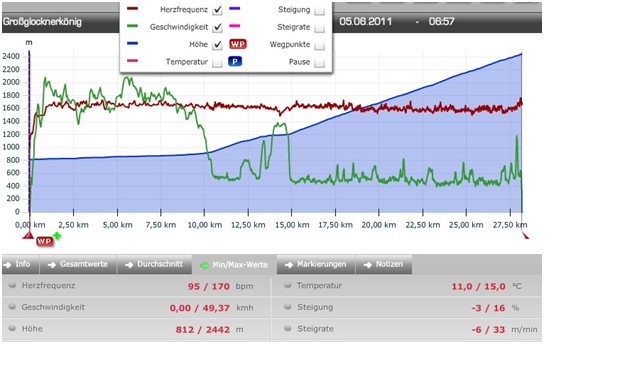Select the Min/Max-Werte tab
This screenshot has width=640, height=384.
[234, 265]
